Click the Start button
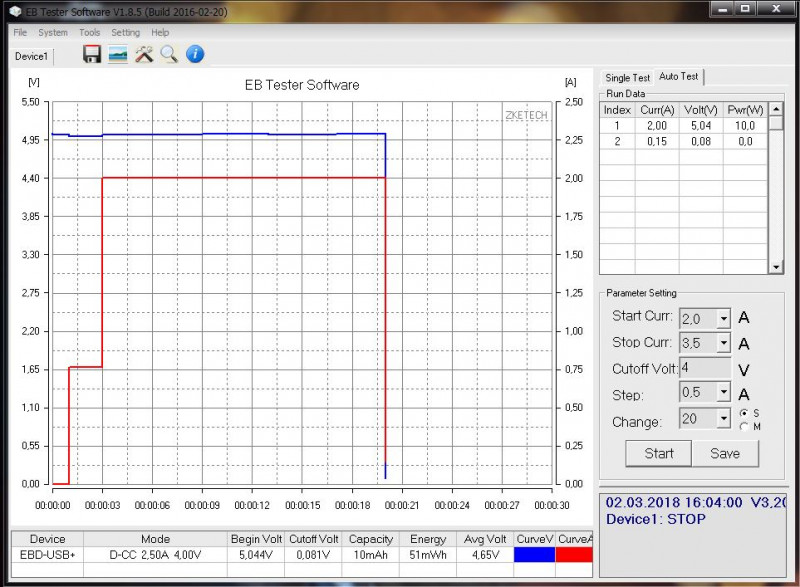The width and height of the screenshot is (800, 587). [659, 453]
